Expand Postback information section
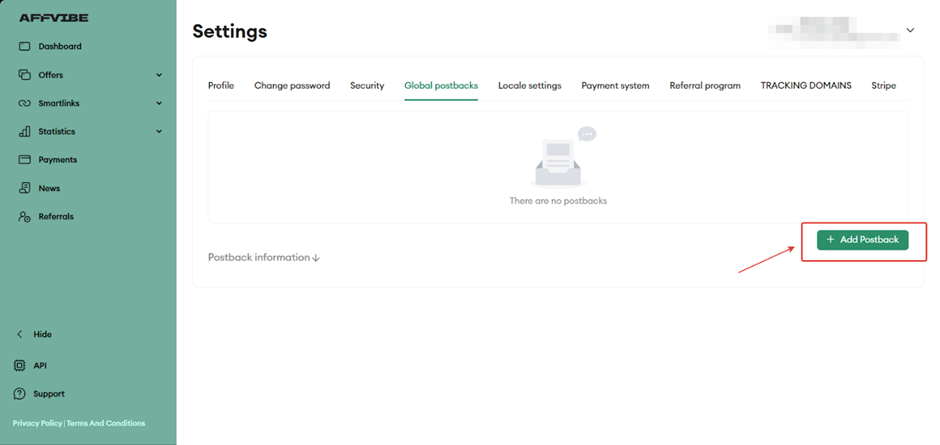Image resolution: width=940 pixels, height=445 pixels. coord(264,257)
